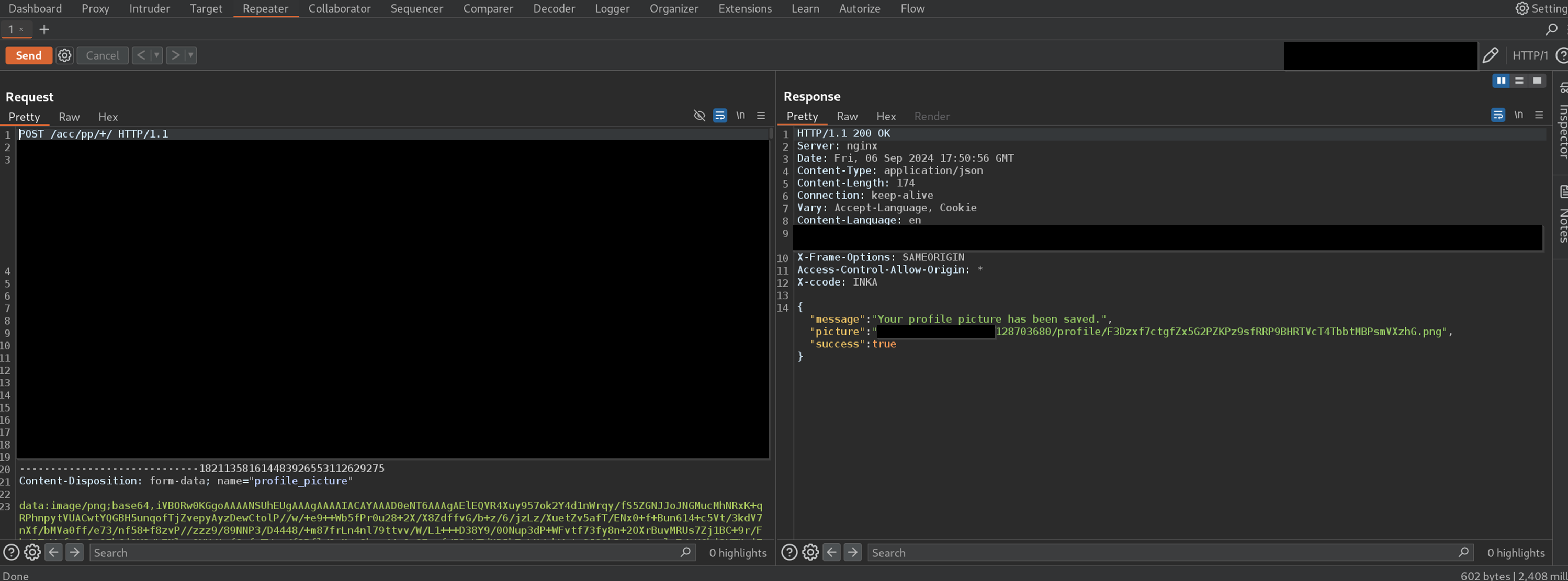The height and width of the screenshot is (581, 1568).
Task: Click the orange Send button
Action: 29,55
